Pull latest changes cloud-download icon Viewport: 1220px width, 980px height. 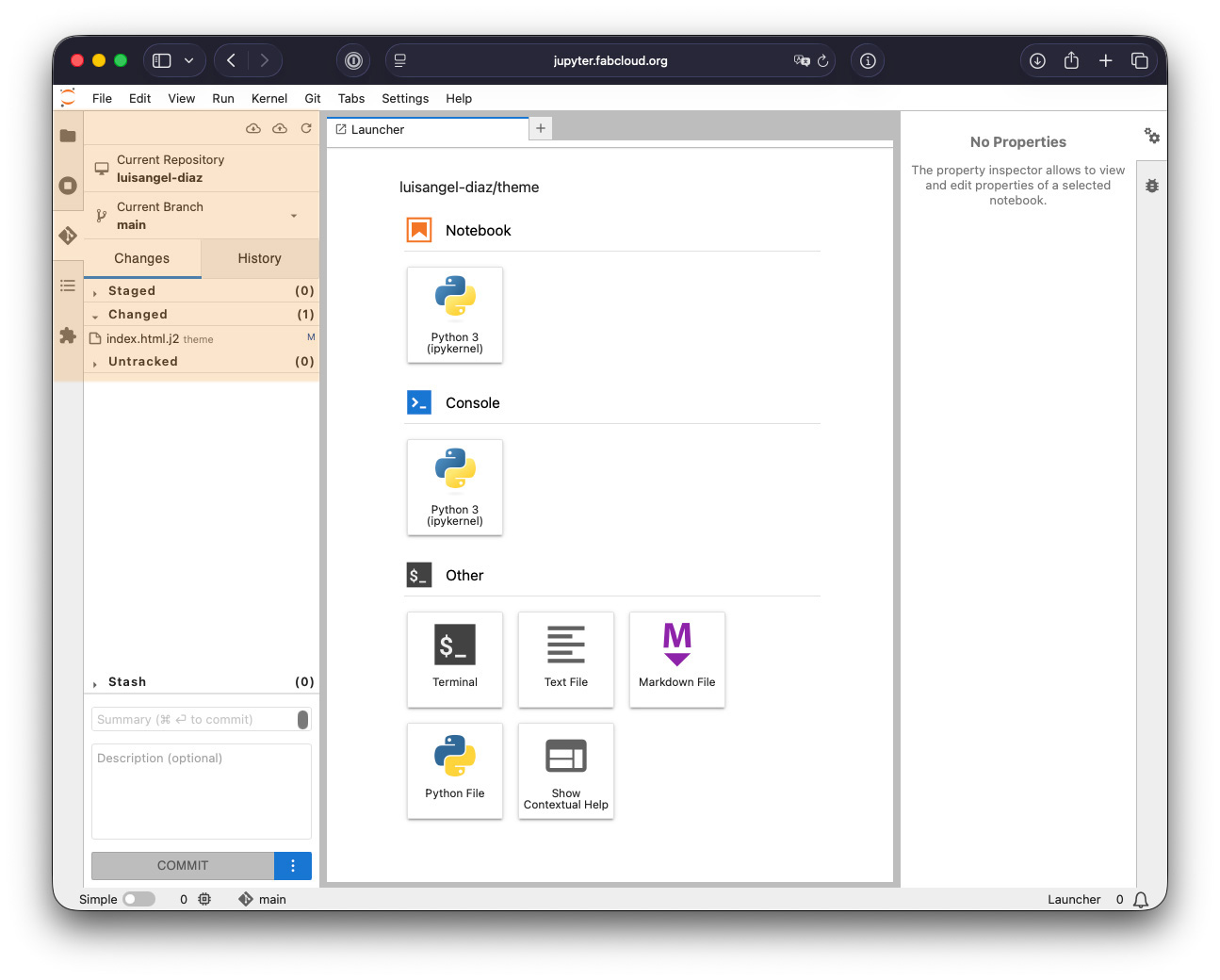(x=253, y=129)
